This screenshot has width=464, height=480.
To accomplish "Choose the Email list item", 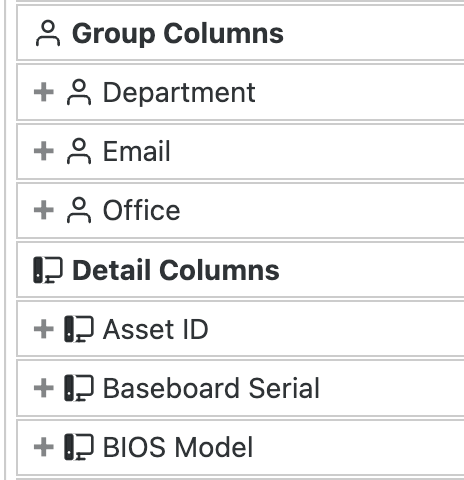I will (240, 151).
